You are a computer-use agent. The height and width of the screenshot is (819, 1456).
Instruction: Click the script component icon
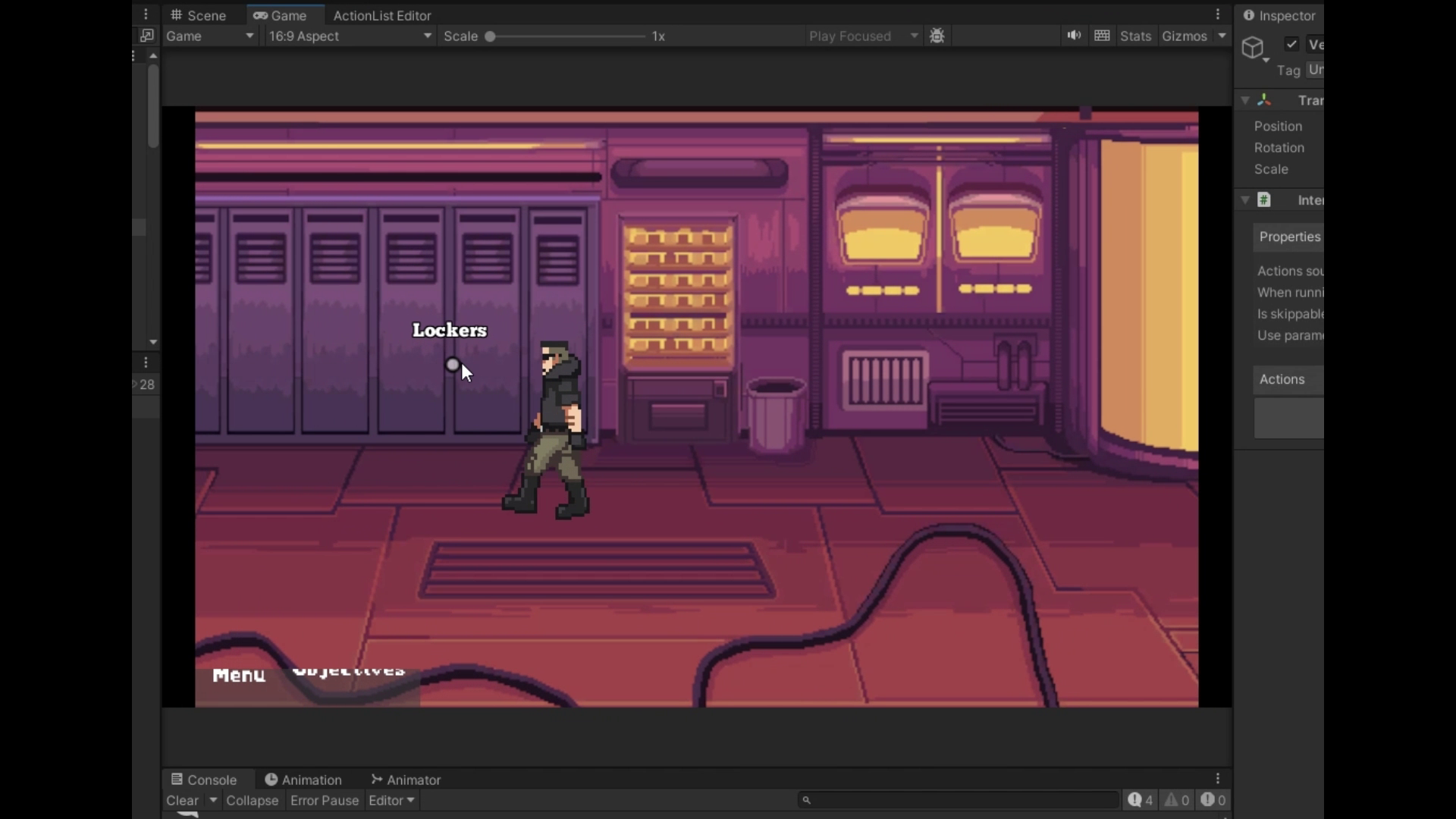(x=1264, y=199)
